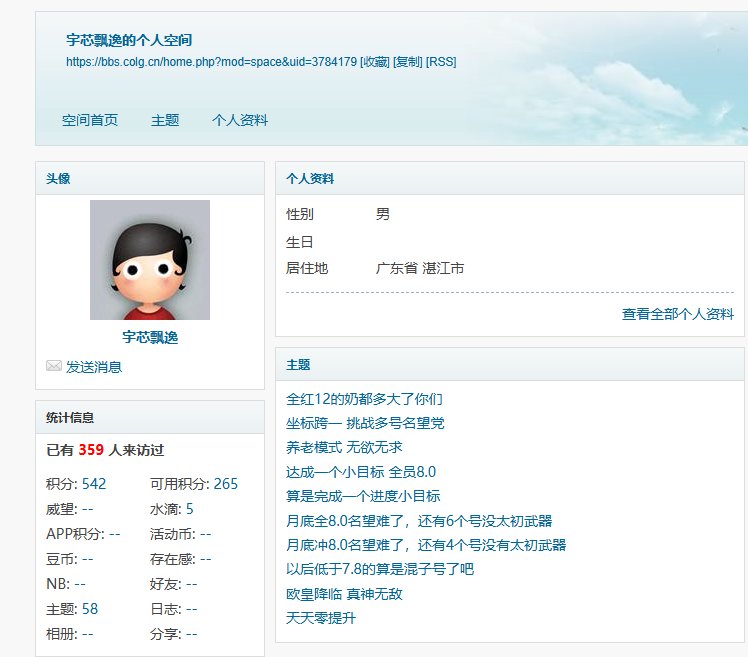Open thread 算是完成一个进度小目标

point(363,496)
